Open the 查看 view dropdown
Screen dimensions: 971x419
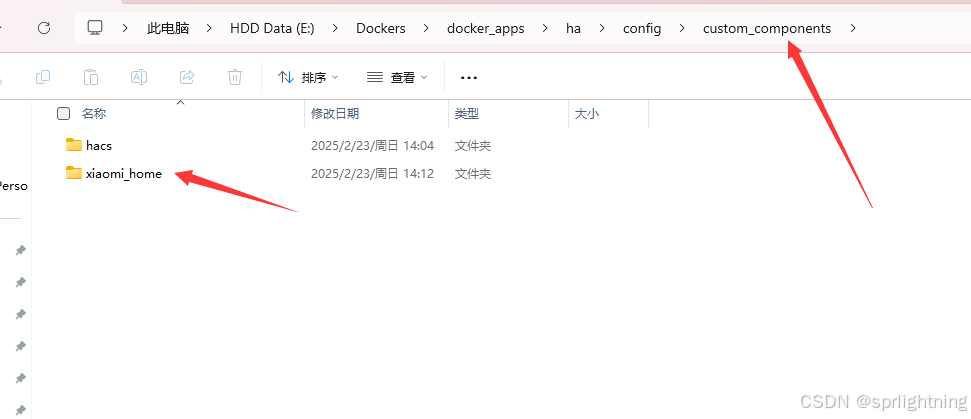tap(397, 77)
